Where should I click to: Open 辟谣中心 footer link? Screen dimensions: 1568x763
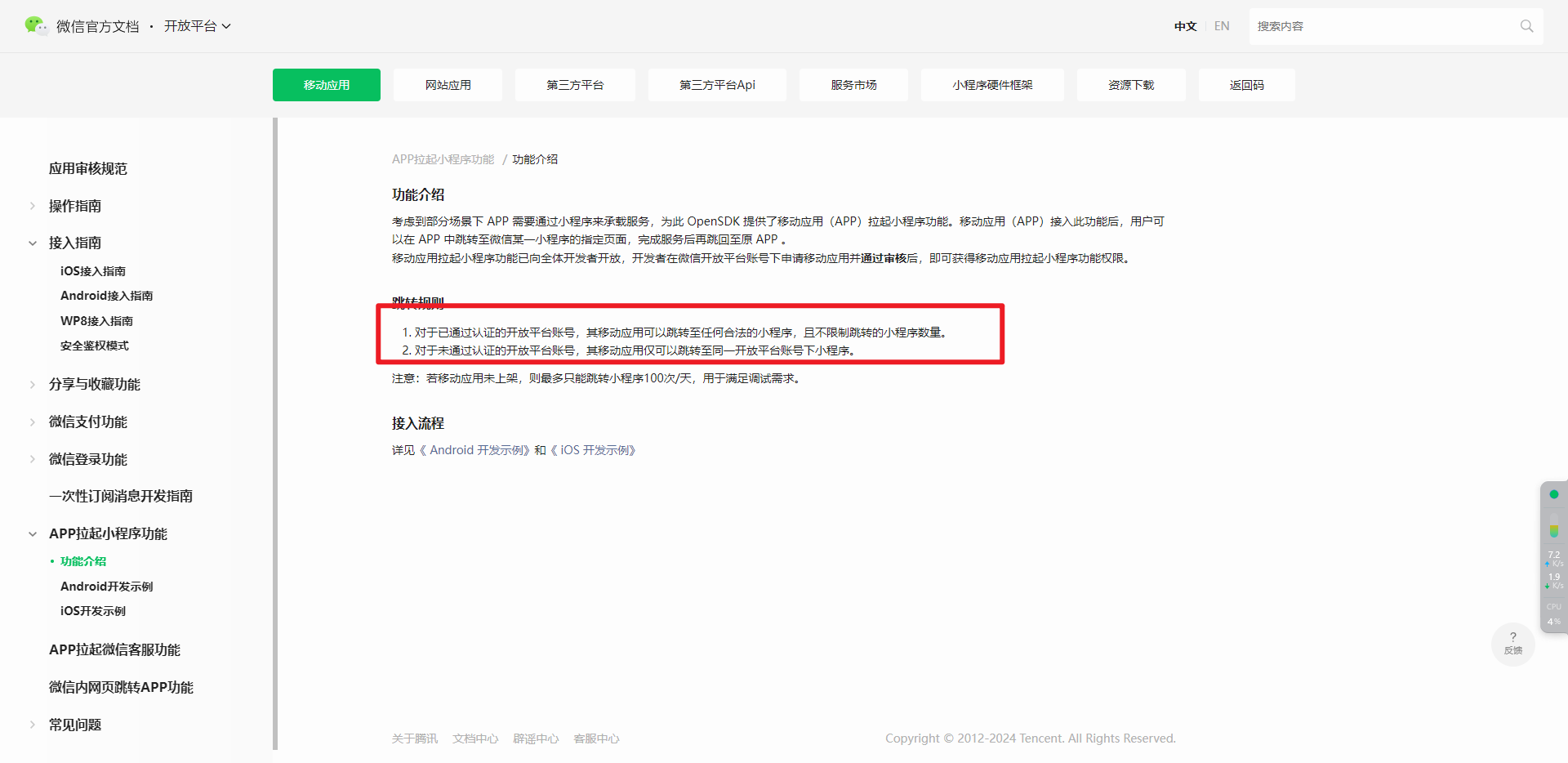coord(536,738)
